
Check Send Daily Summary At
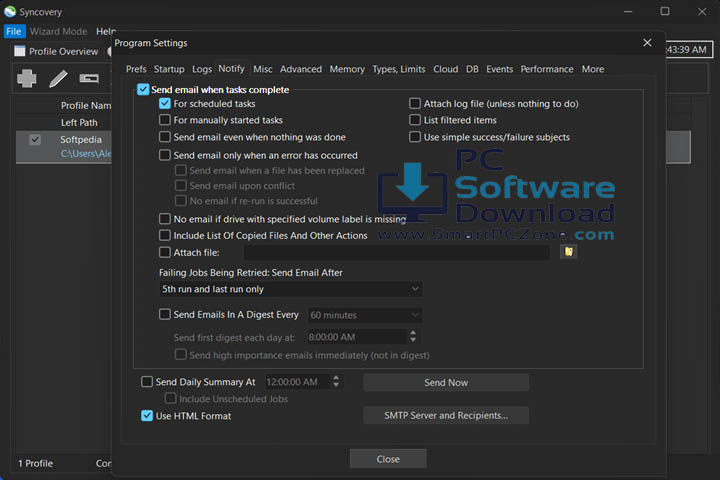tap(146, 382)
